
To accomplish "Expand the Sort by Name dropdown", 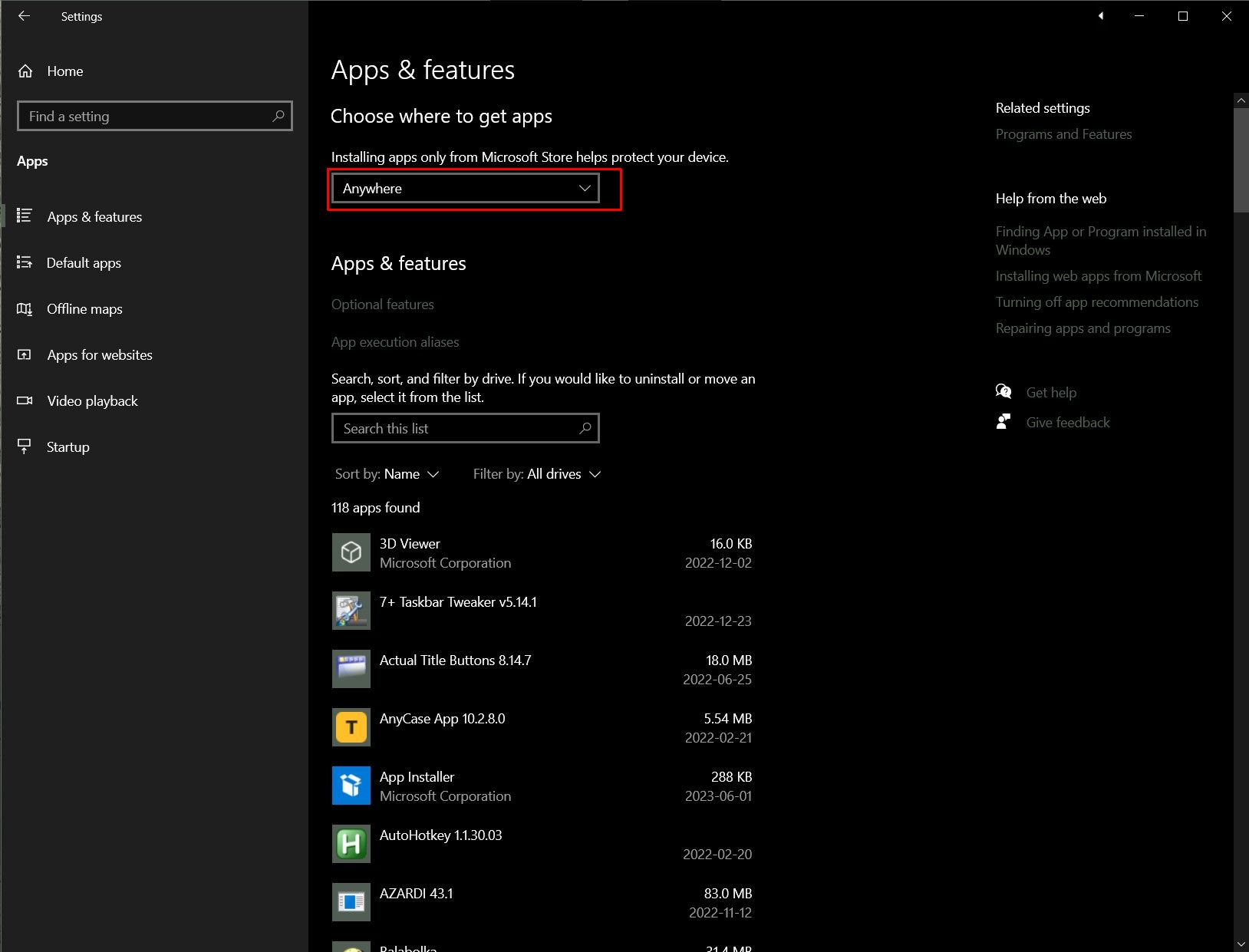I will pyautogui.click(x=387, y=474).
